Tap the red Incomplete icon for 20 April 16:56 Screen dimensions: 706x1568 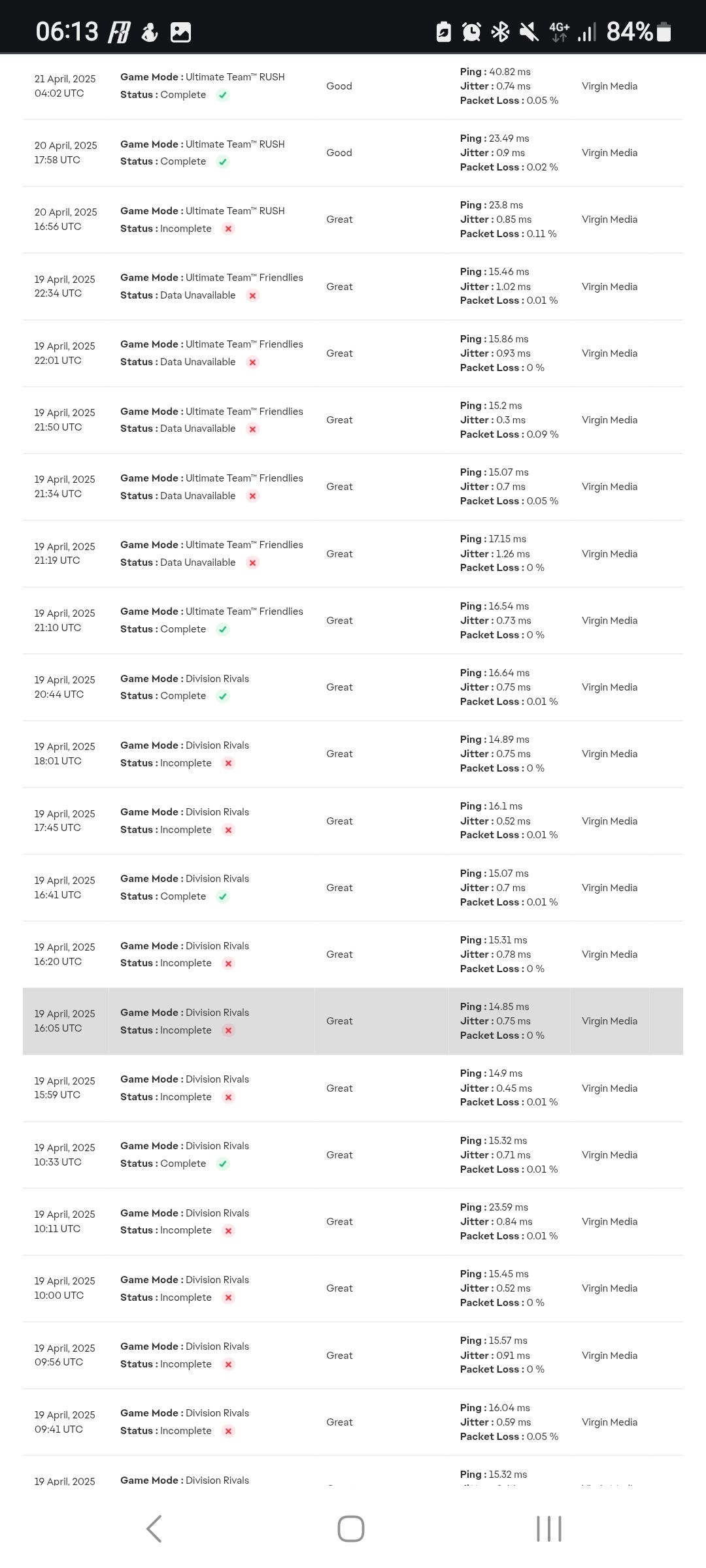[x=228, y=229]
